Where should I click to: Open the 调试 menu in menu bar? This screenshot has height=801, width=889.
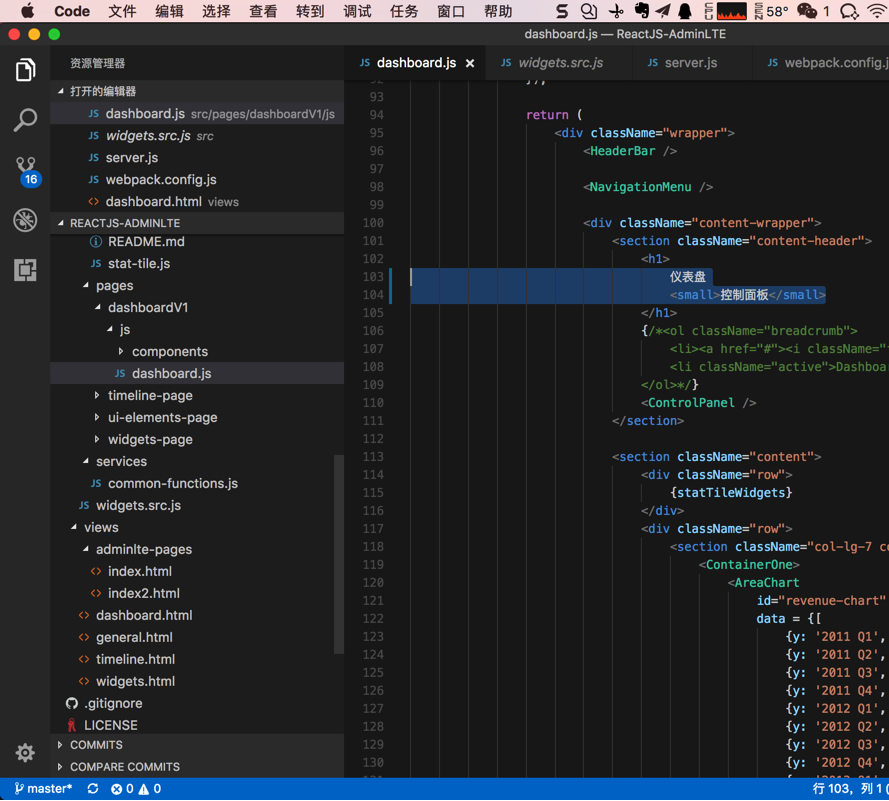pyautogui.click(x=357, y=12)
